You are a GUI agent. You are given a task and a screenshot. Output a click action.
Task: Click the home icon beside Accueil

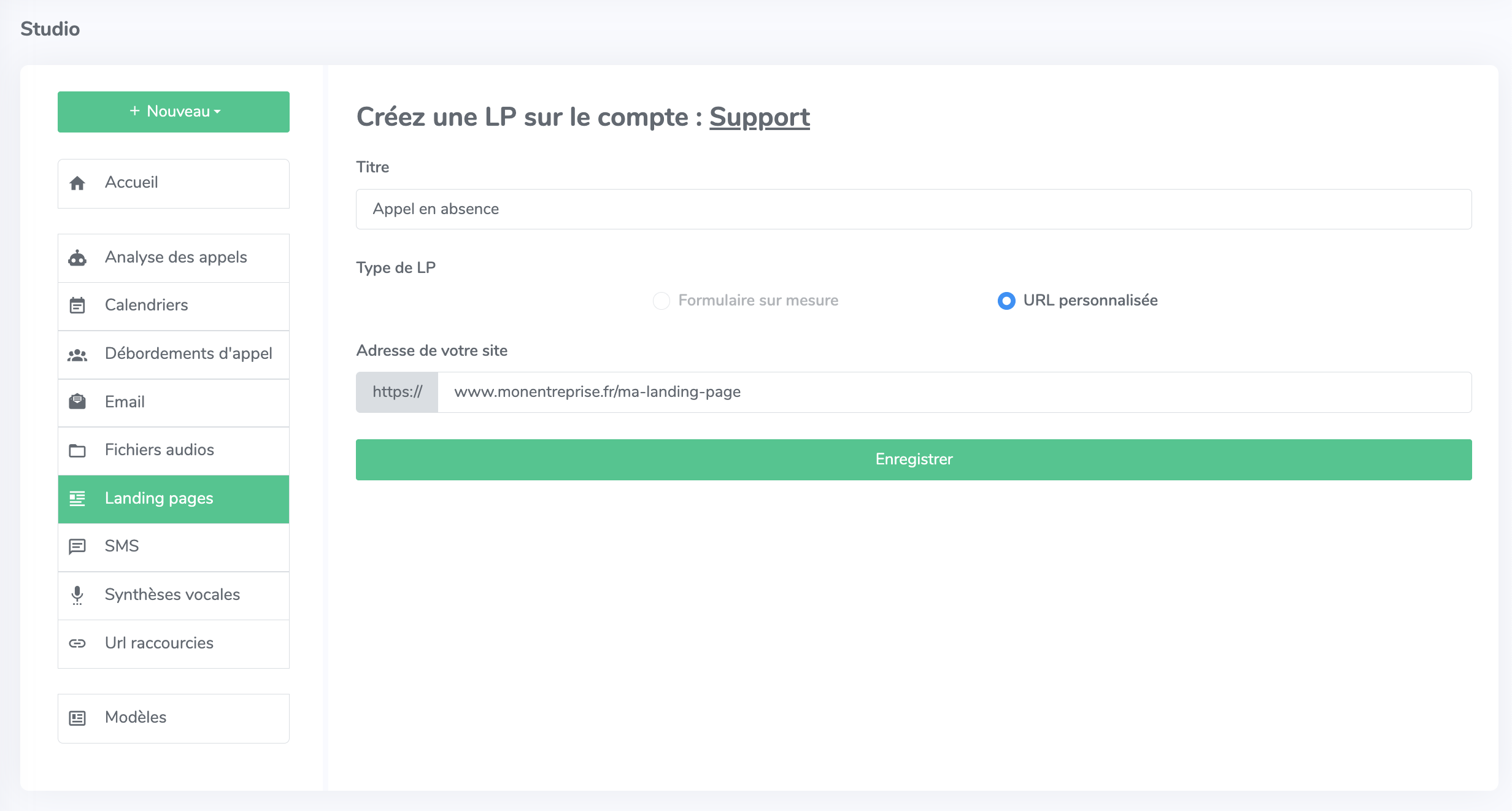(x=77, y=183)
